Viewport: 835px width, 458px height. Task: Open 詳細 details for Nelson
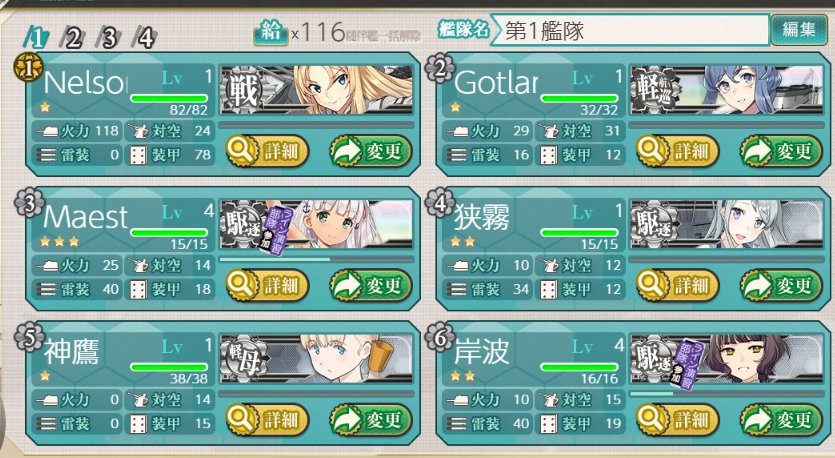tap(267, 151)
